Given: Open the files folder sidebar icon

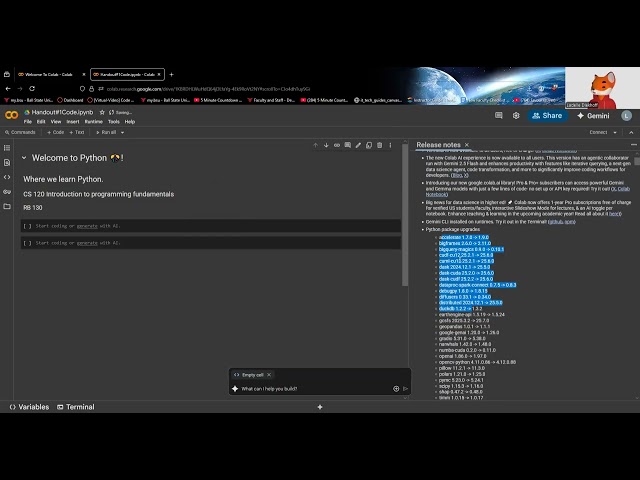Looking at the screenshot, I should 7,206.
